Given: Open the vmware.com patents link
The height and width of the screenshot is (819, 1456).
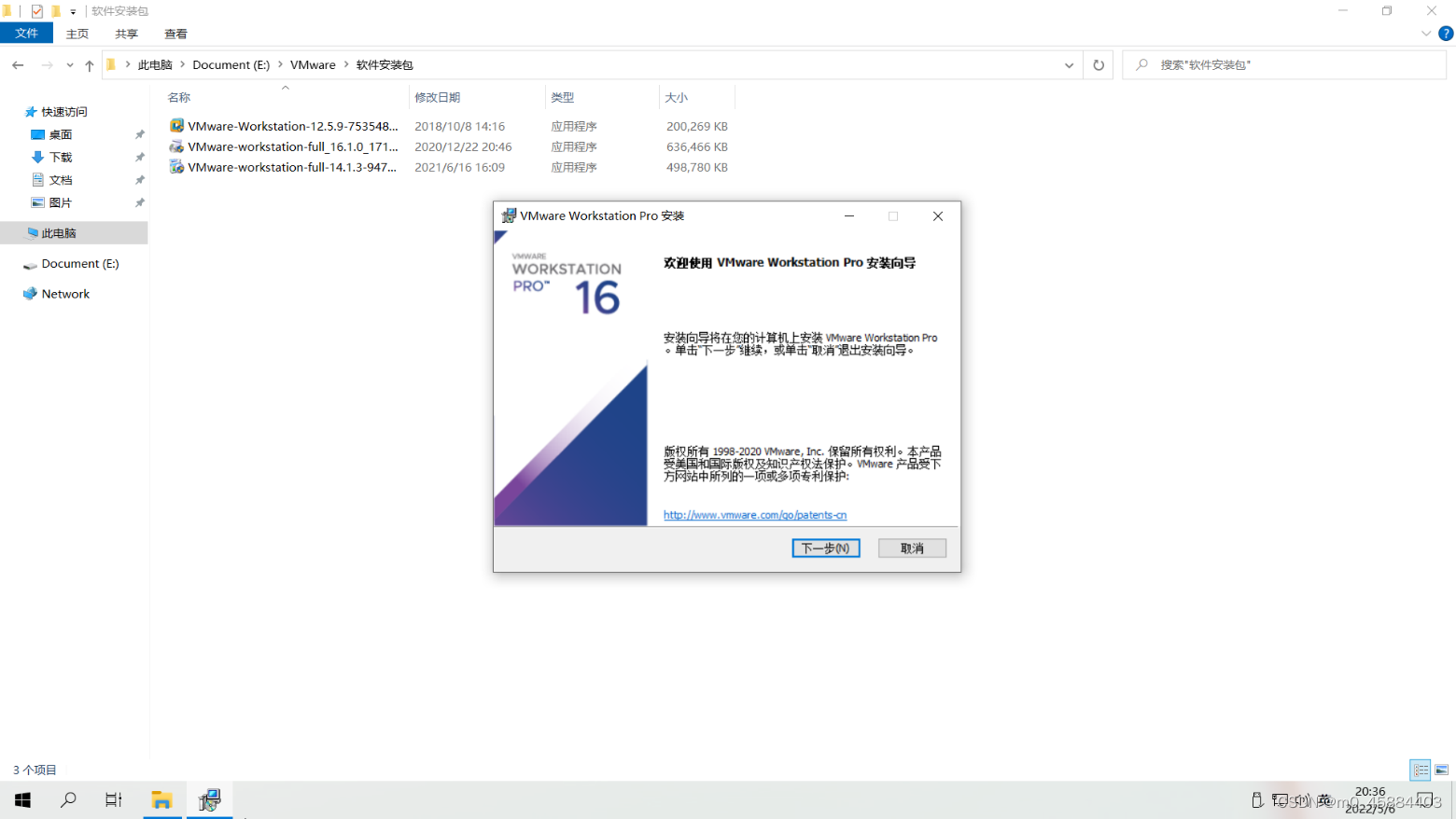Looking at the screenshot, I should [755, 515].
